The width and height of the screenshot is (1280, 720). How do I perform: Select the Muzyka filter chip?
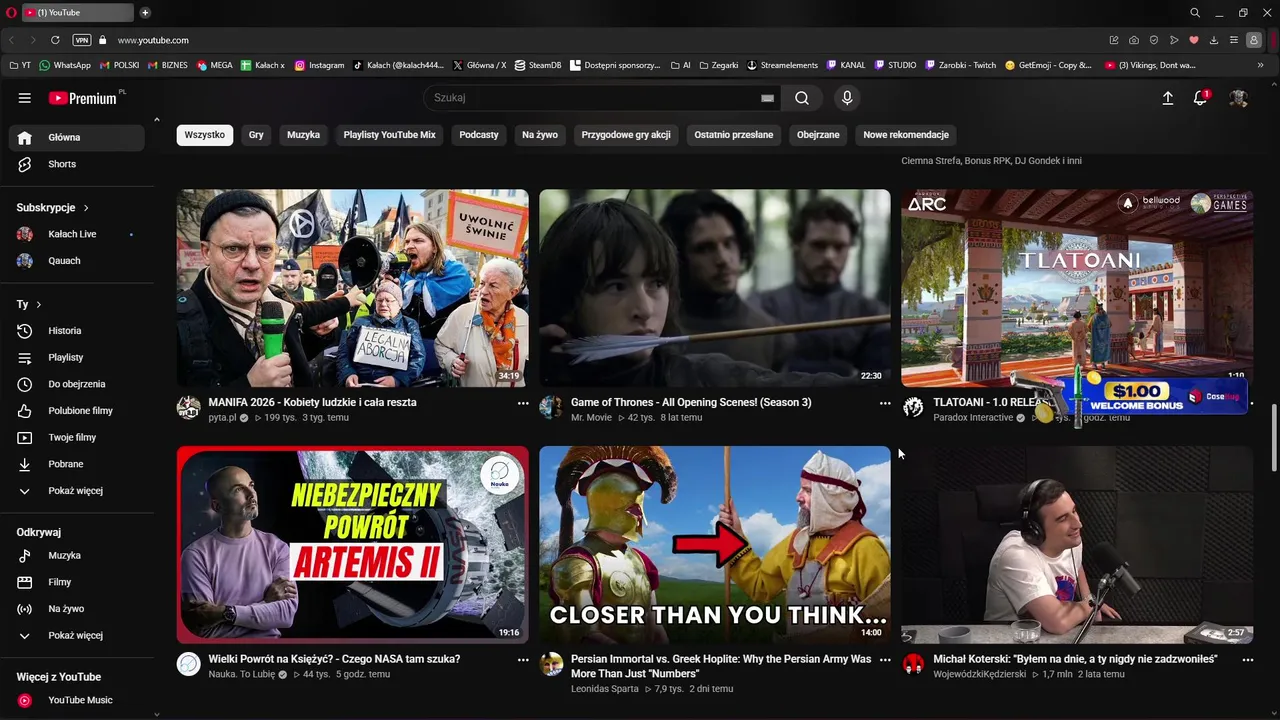[x=303, y=135]
